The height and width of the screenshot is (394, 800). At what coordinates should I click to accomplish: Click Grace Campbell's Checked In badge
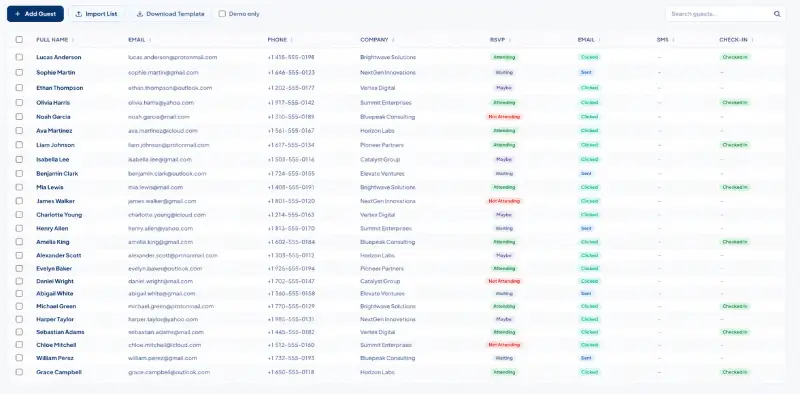(x=735, y=372)
